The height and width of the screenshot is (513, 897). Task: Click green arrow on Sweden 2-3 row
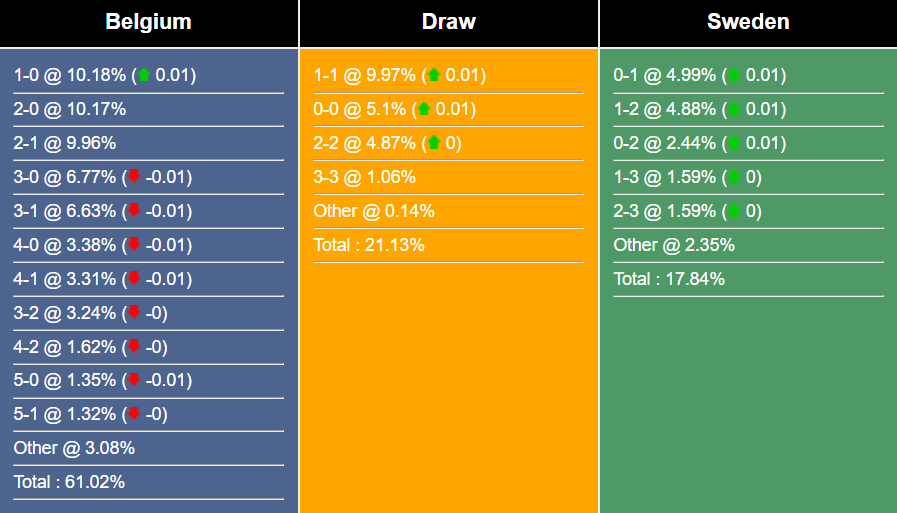pyautogui.click(x=735, y=211)
